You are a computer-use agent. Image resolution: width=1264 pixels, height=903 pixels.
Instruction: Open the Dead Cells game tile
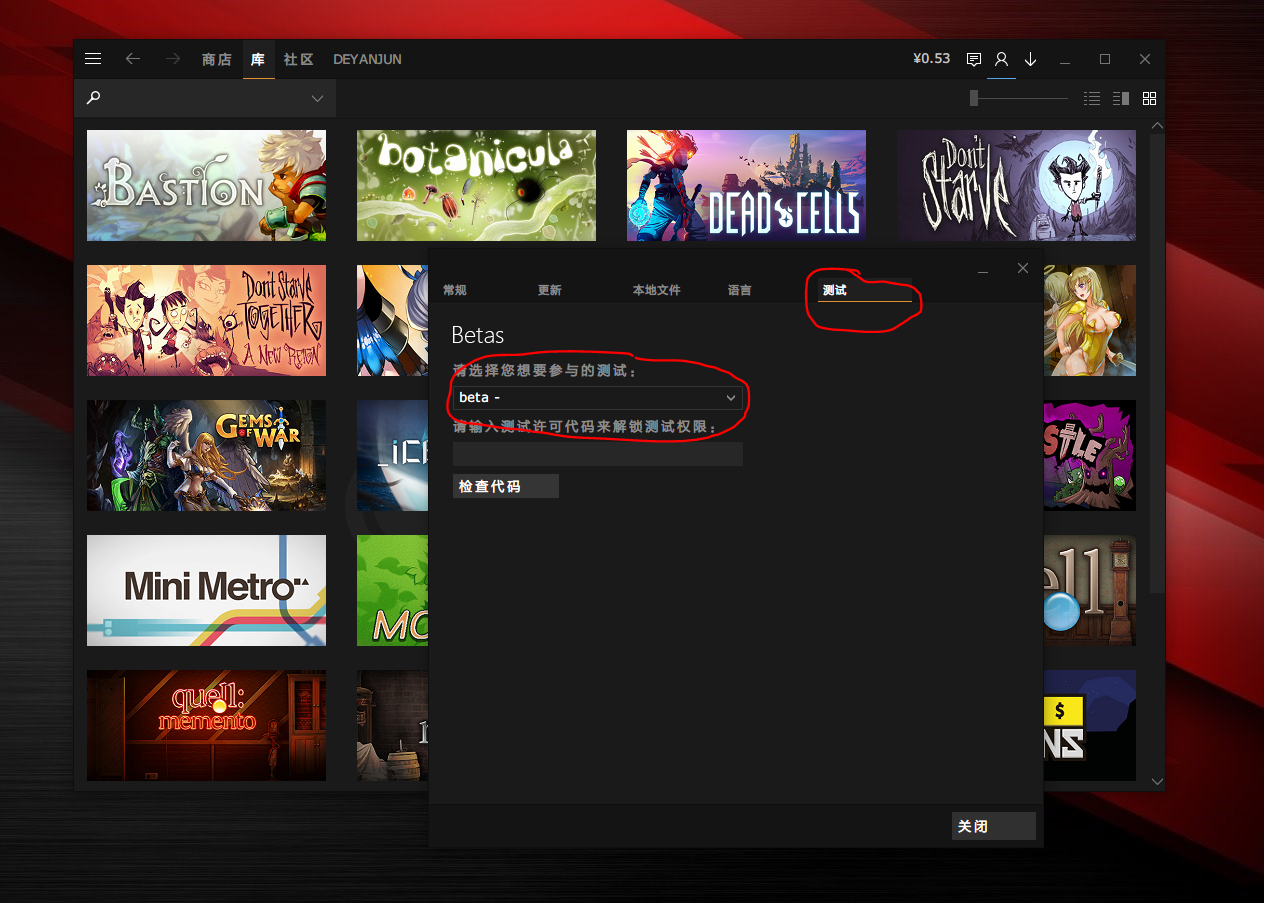click(x=746, y=185)
